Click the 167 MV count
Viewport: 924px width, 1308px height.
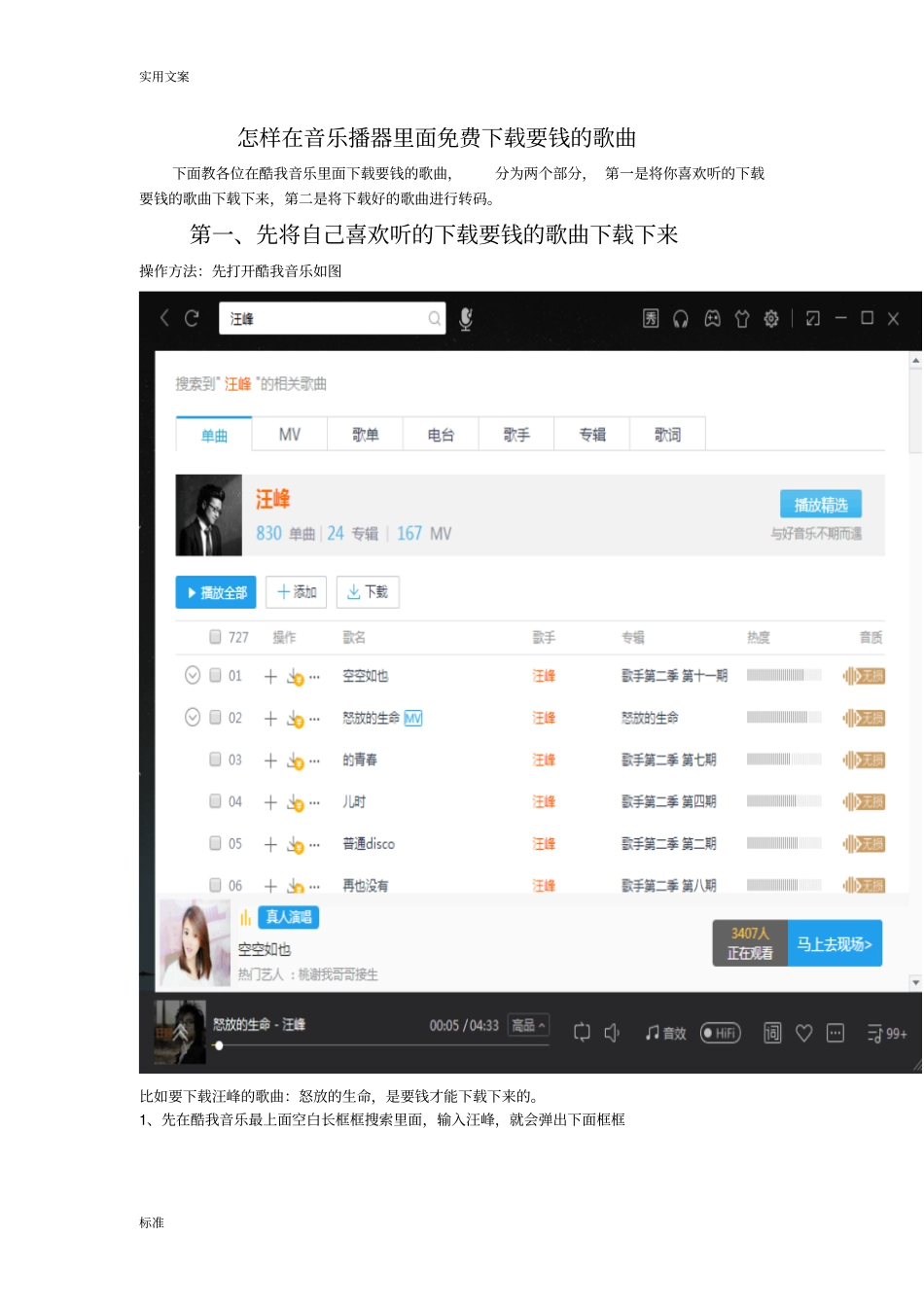[x=424, y=534]
